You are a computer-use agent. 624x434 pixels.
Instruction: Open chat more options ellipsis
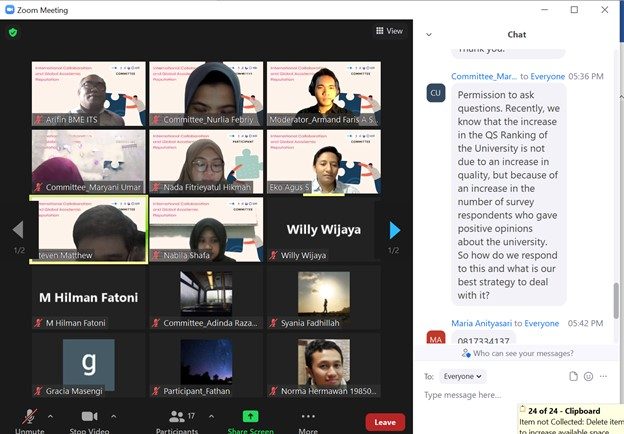604,376
